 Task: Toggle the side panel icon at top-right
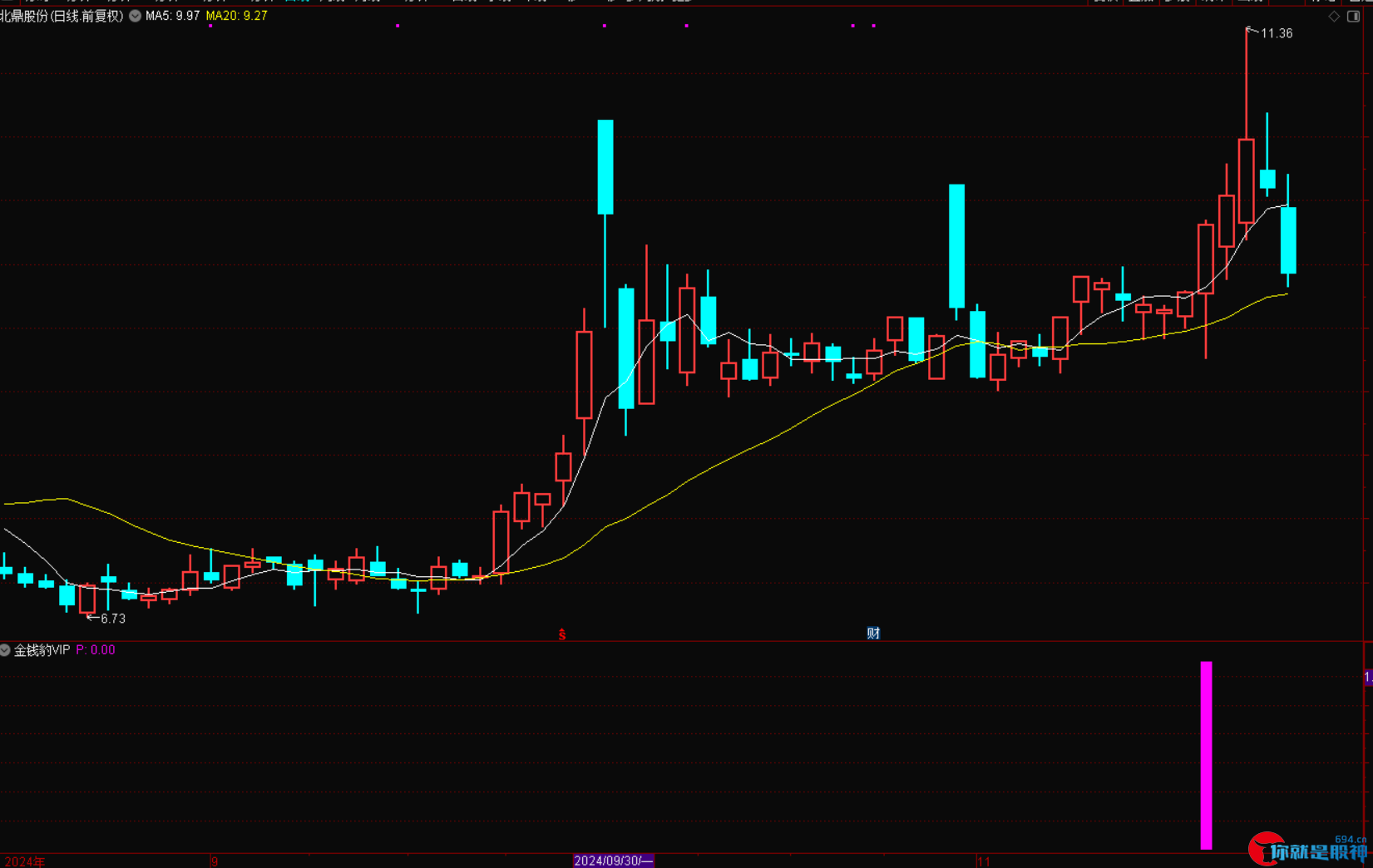pyautogui.click(x=1353, y=17)
